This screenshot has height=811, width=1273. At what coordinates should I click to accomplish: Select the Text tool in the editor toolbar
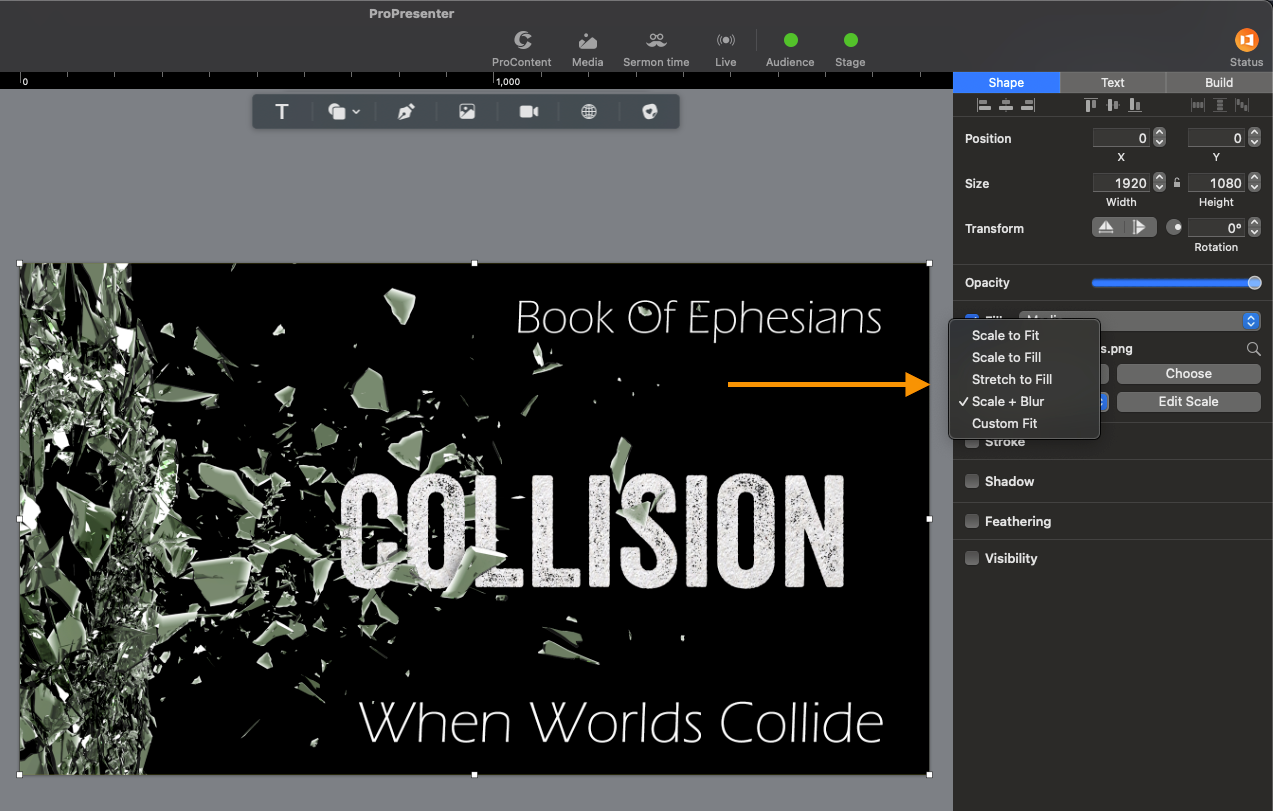pos(282,112)
